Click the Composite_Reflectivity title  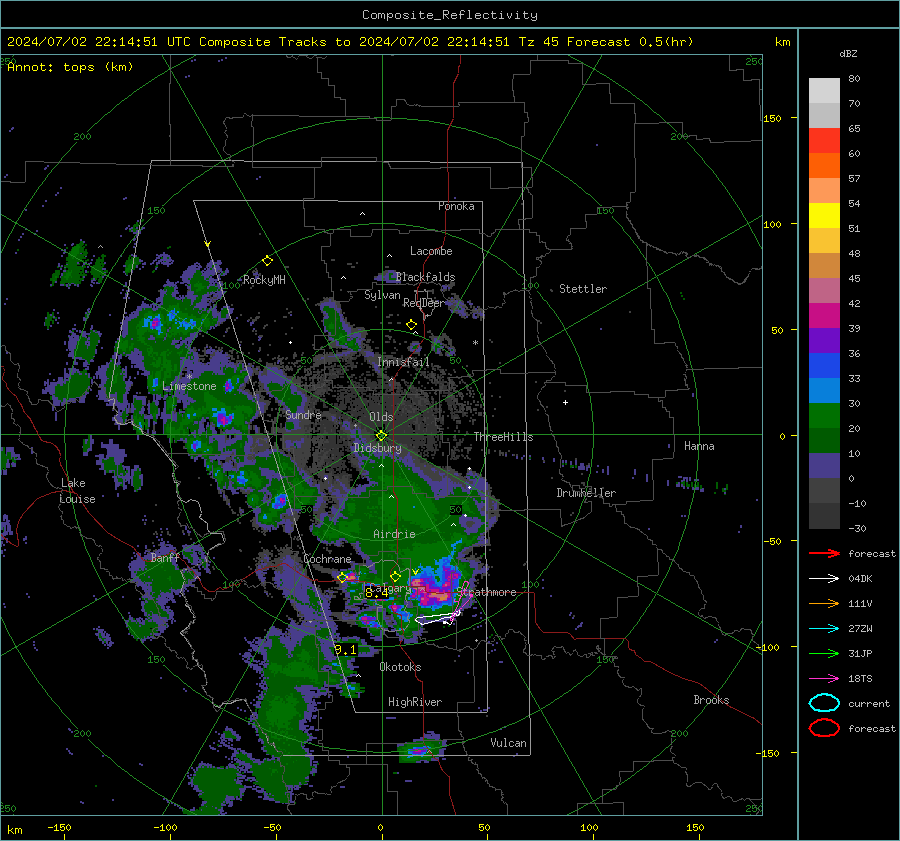click(450, 15)
